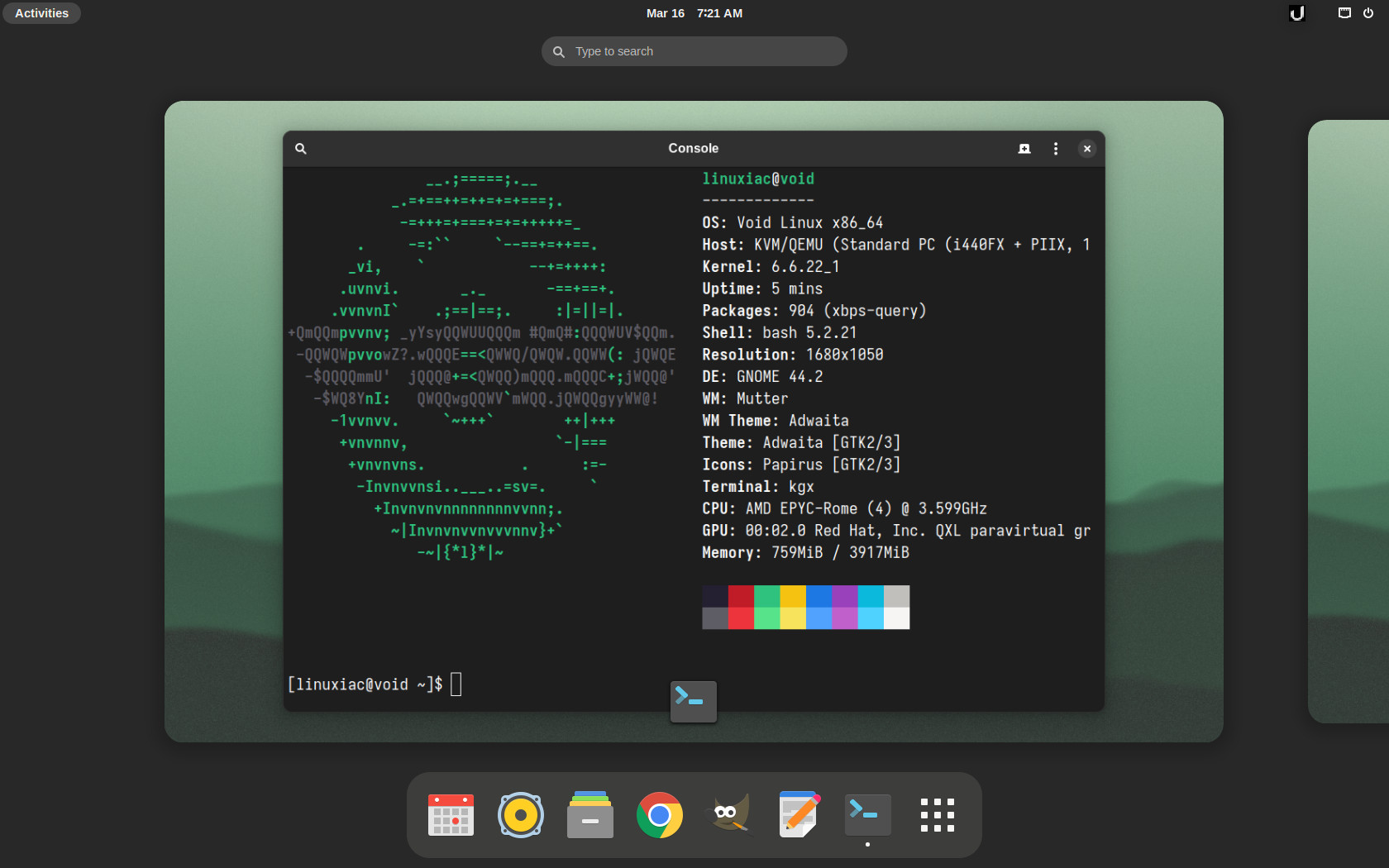Click the Console window title
Screen dimensions: 1389x868
pos(694,149)
